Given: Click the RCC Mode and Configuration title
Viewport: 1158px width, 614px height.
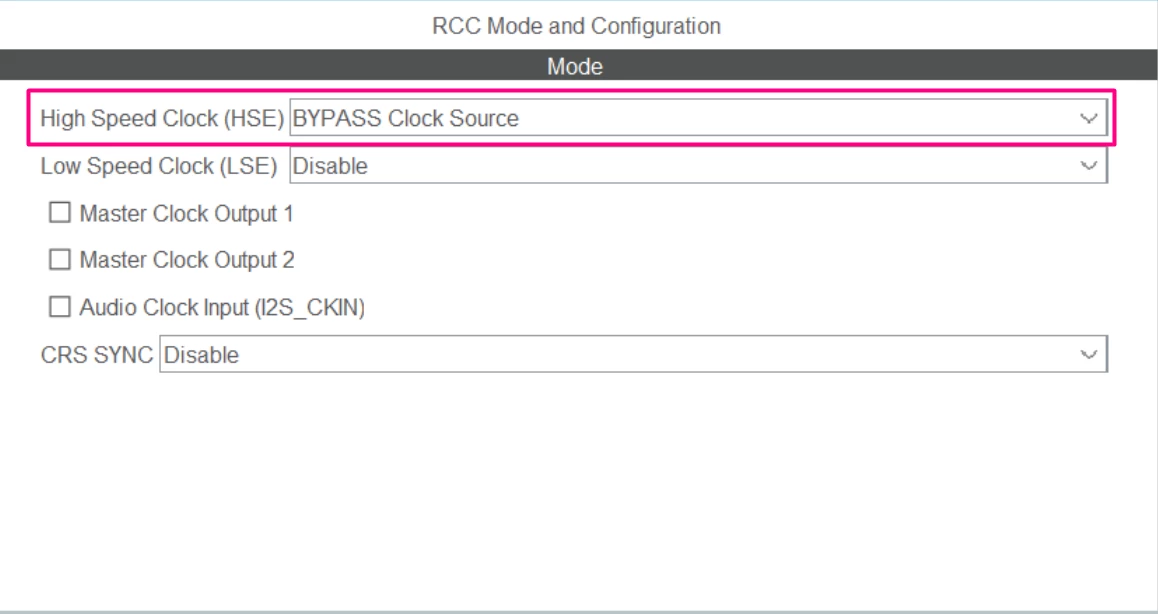Looking at the screenshot, I should pyautogui.click(x=576, y=26).
